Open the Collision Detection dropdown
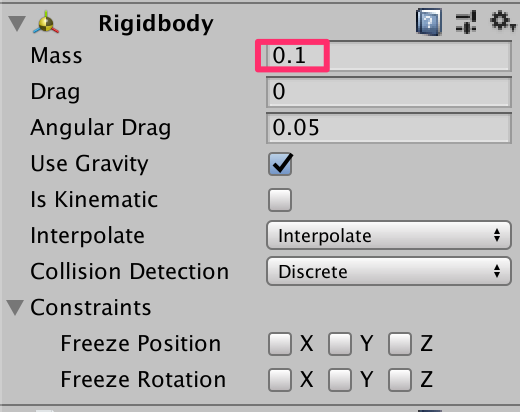The image size is (520, 412). [389, 271]
